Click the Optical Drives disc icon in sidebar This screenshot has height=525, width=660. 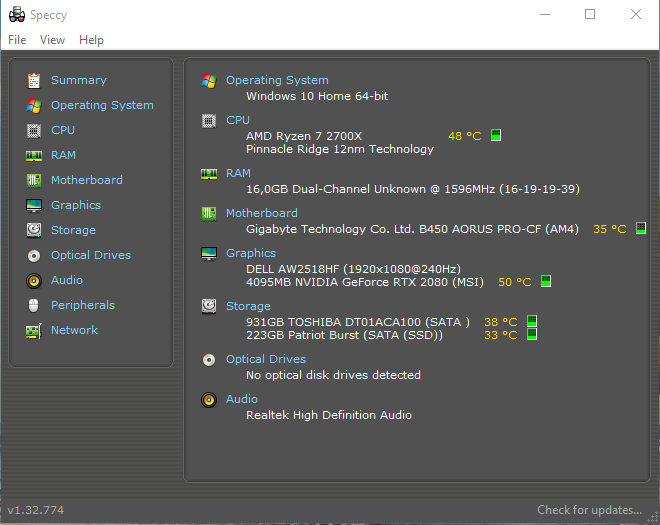tap(34, 256)
